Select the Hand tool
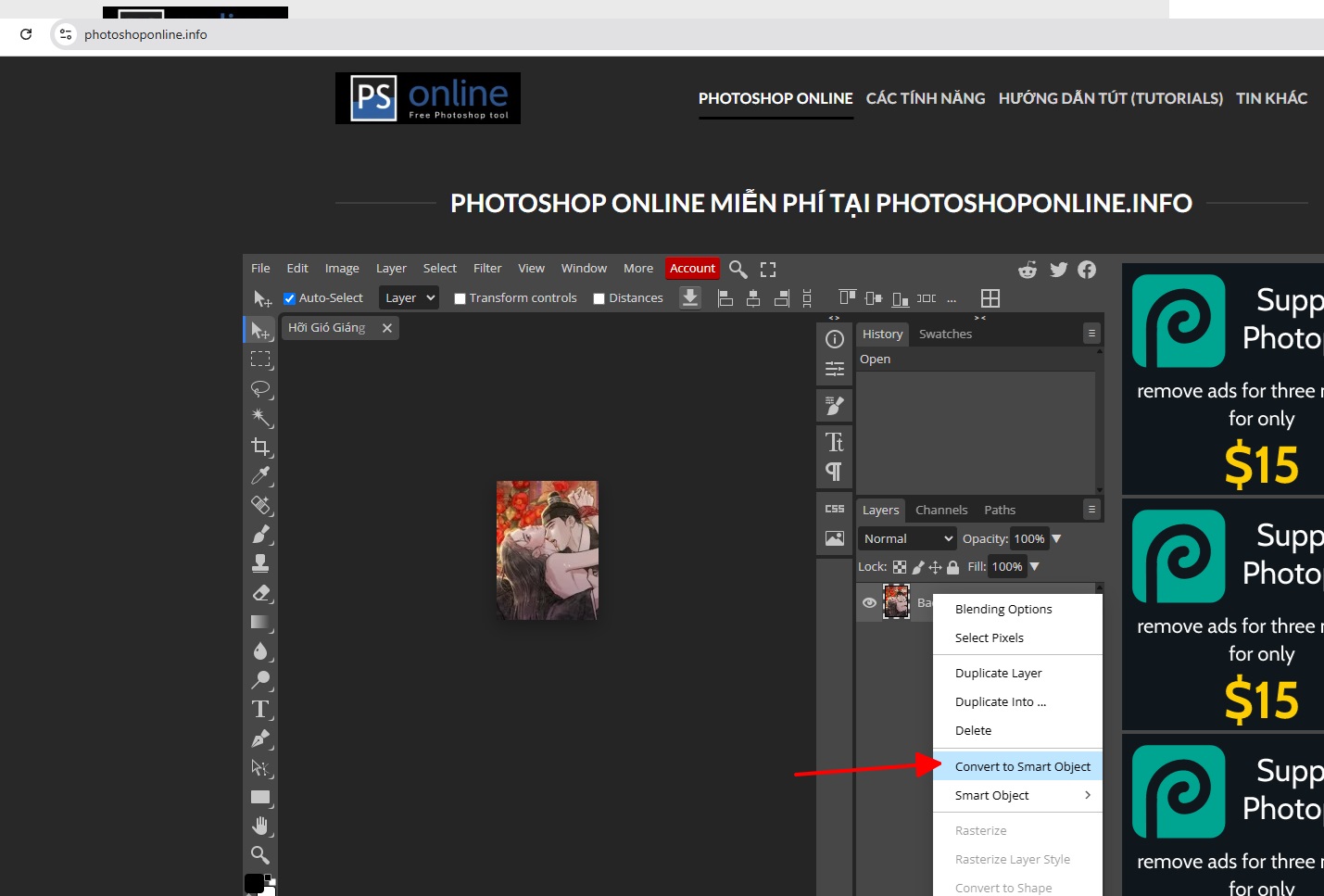The image size is (1324, 896). click(260, 826)
